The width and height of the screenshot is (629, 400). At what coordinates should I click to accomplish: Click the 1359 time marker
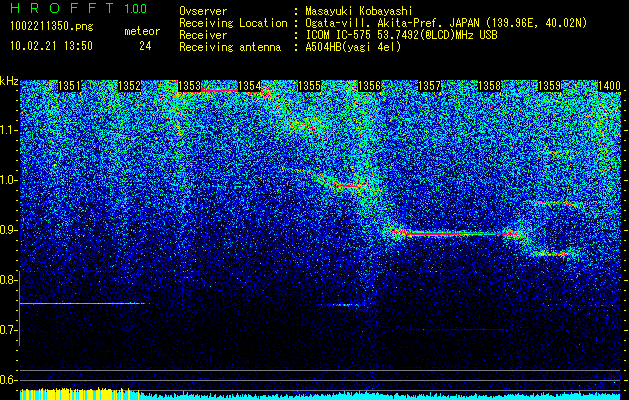pyautogui.click(x=550, y=86)
